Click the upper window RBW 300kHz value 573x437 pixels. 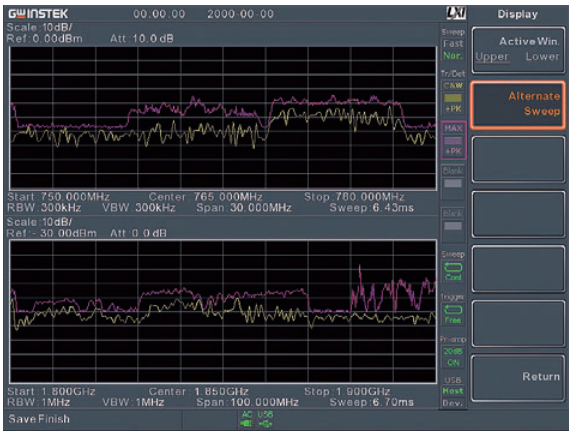click(61, 208)
